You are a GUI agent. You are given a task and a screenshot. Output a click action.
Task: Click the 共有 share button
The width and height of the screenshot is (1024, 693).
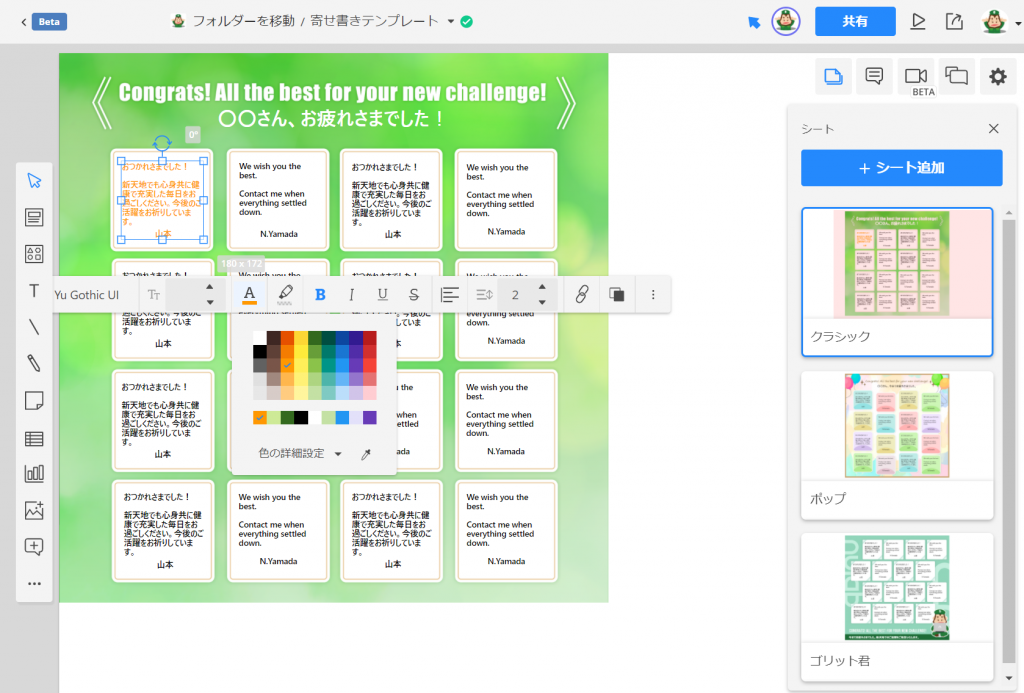coord(854,21)
